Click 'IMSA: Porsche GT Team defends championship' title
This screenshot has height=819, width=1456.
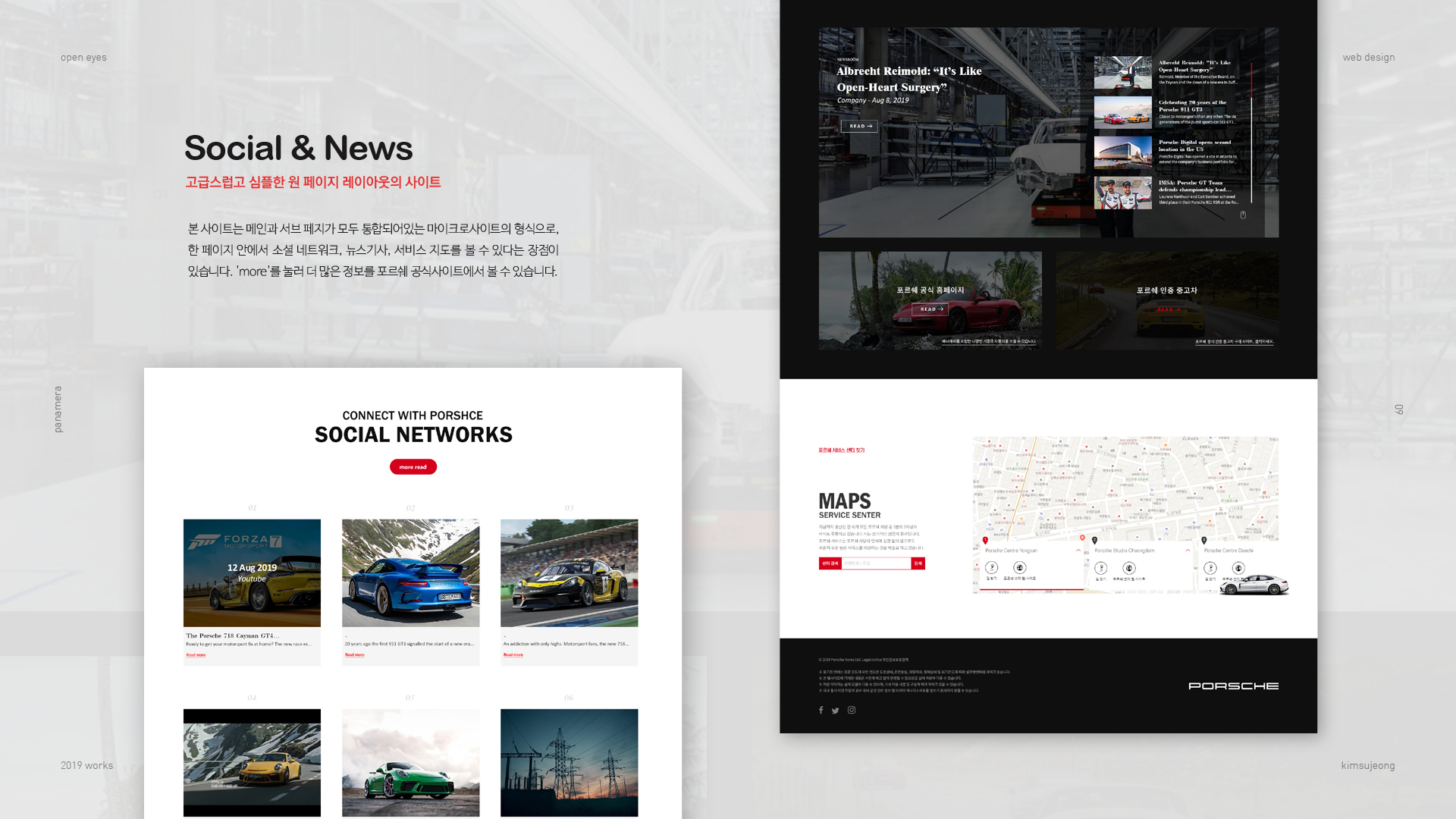point(1194,186)
